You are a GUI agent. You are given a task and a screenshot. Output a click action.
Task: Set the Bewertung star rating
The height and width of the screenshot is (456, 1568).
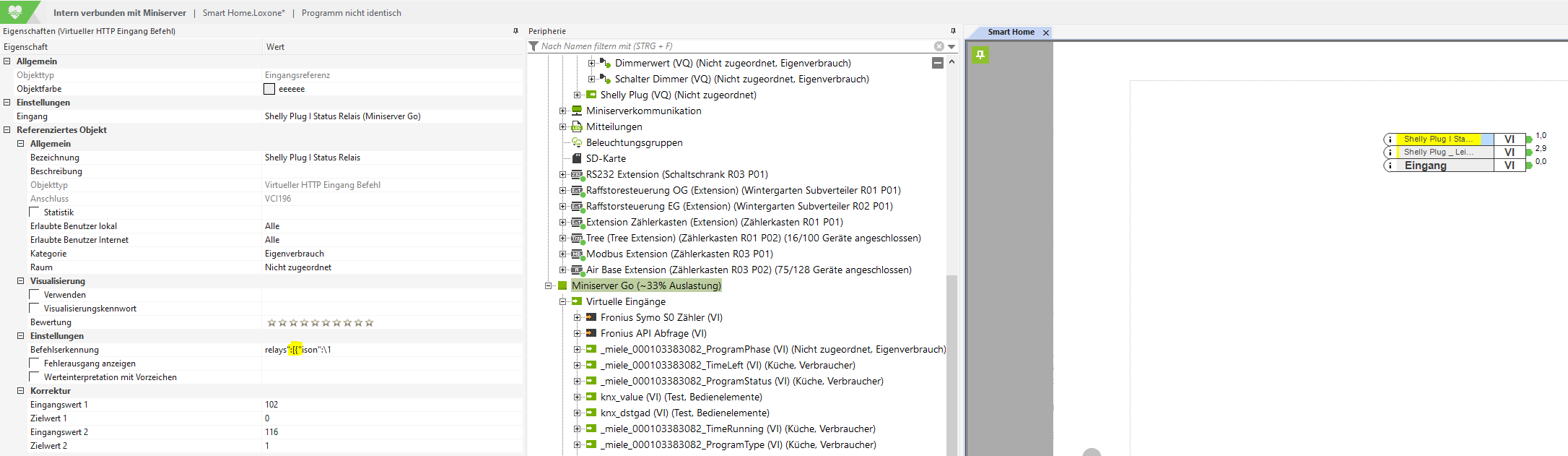pyautogui.click(x=321, y=322)
